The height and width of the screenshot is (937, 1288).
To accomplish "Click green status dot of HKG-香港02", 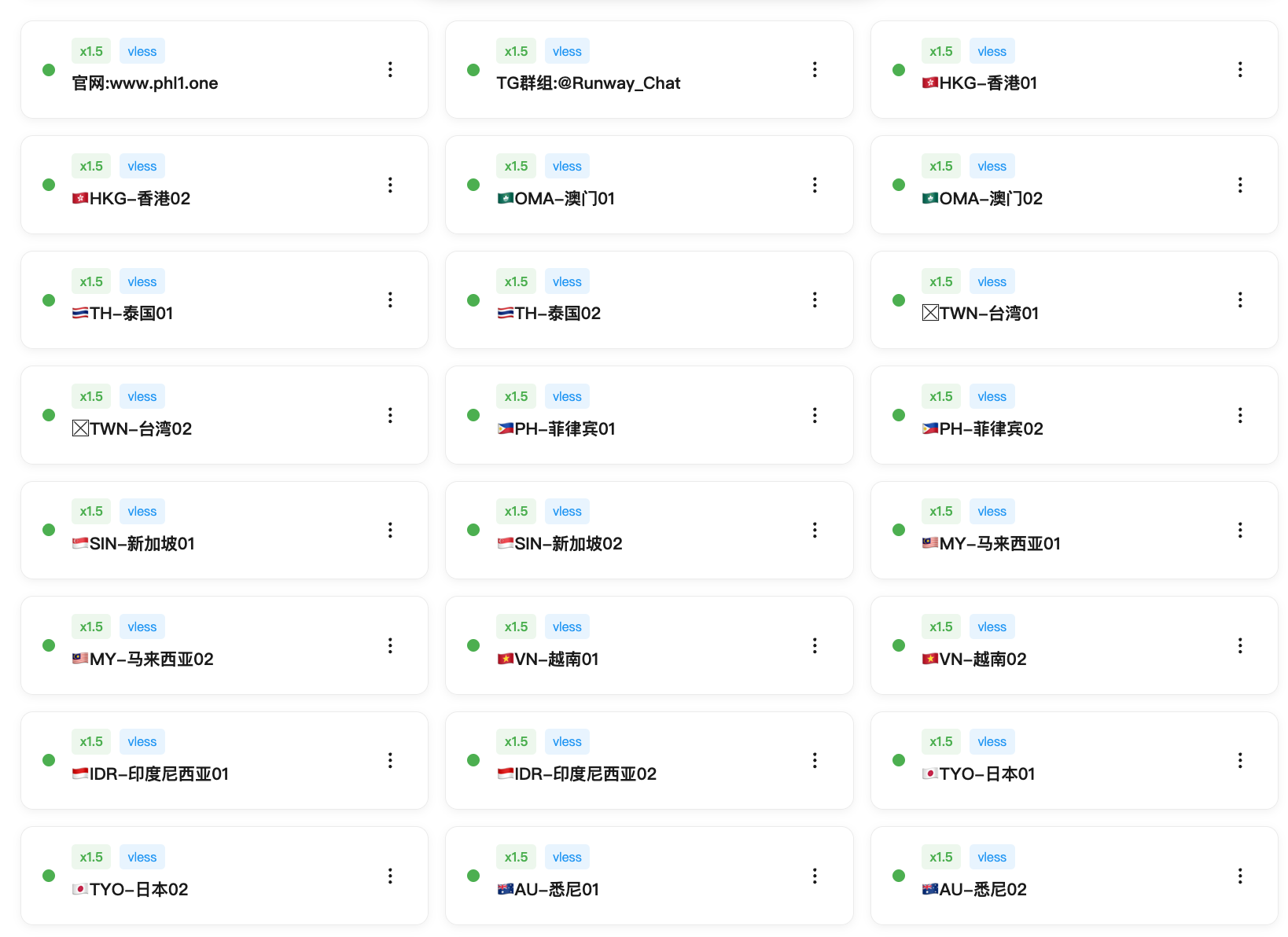I will coord(49,185).
